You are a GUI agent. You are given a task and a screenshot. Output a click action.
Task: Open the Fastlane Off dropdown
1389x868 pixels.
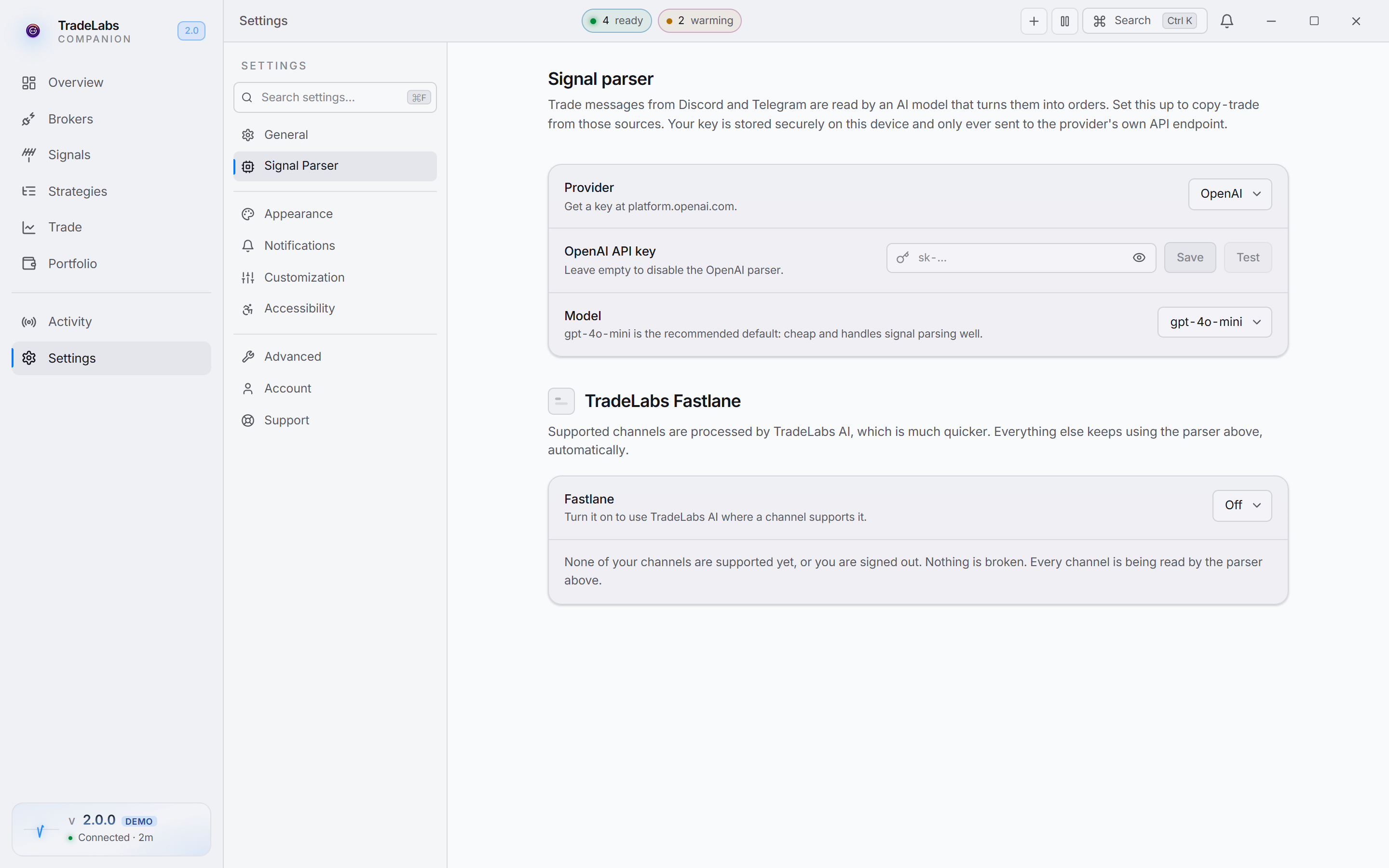coord(1242,505)
